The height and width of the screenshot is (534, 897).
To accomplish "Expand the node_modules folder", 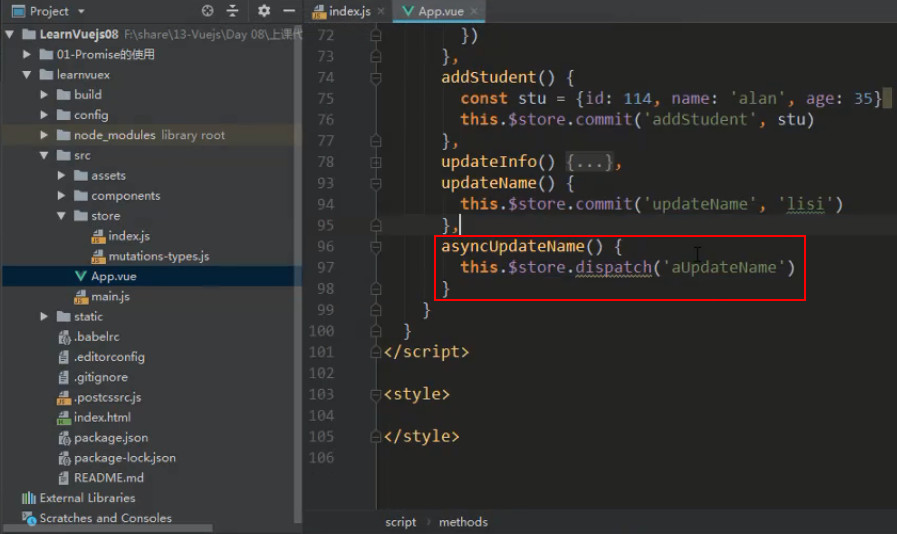I will [44, 135].
